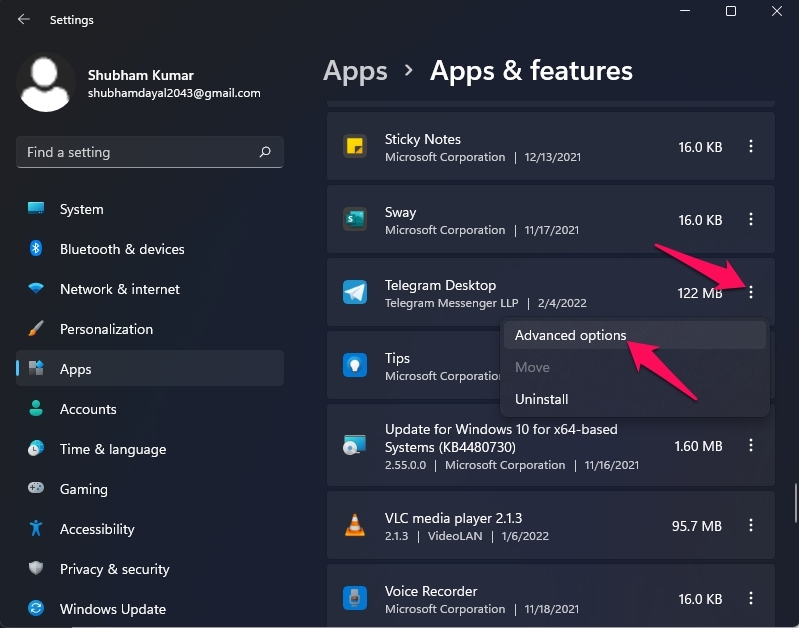Click the Voice Recorder app name
The width and height of the screenshot is (799, 628).
pos(431,591)
